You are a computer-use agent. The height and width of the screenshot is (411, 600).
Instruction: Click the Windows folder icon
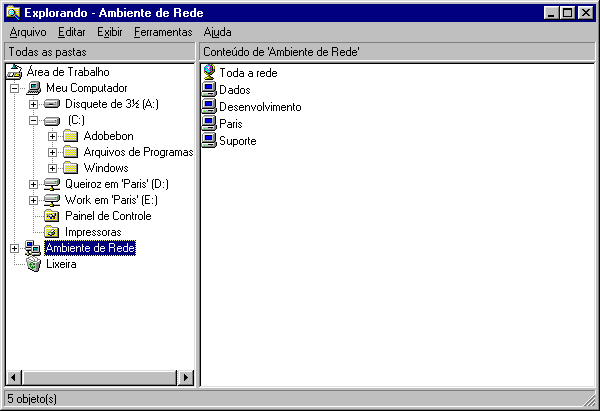71,168
